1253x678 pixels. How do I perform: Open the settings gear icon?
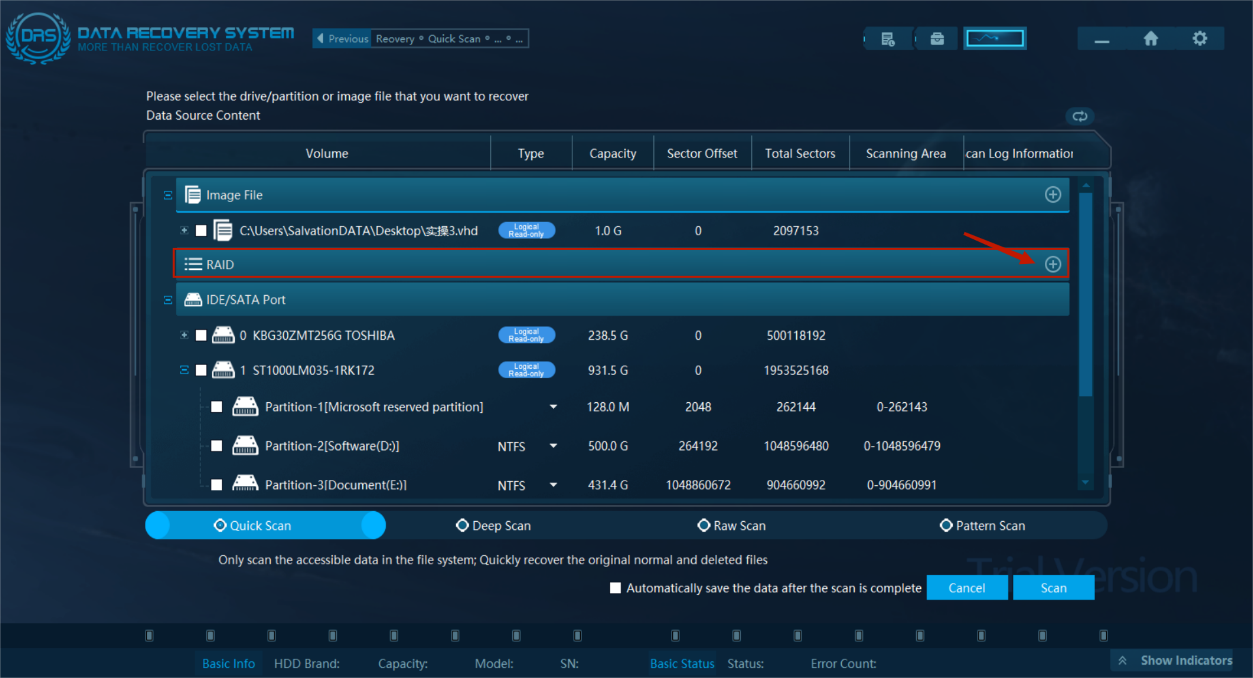tap(1200, 39)
